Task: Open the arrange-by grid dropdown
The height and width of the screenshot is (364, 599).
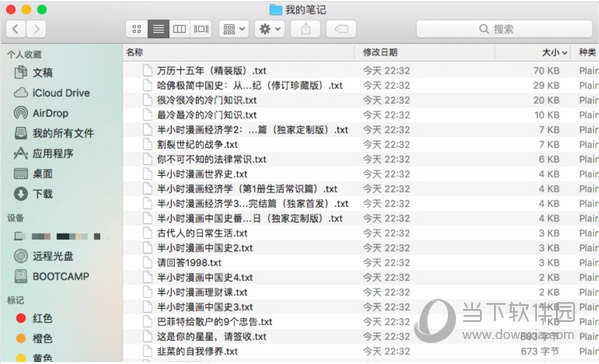Action: [x=234, y=29]
